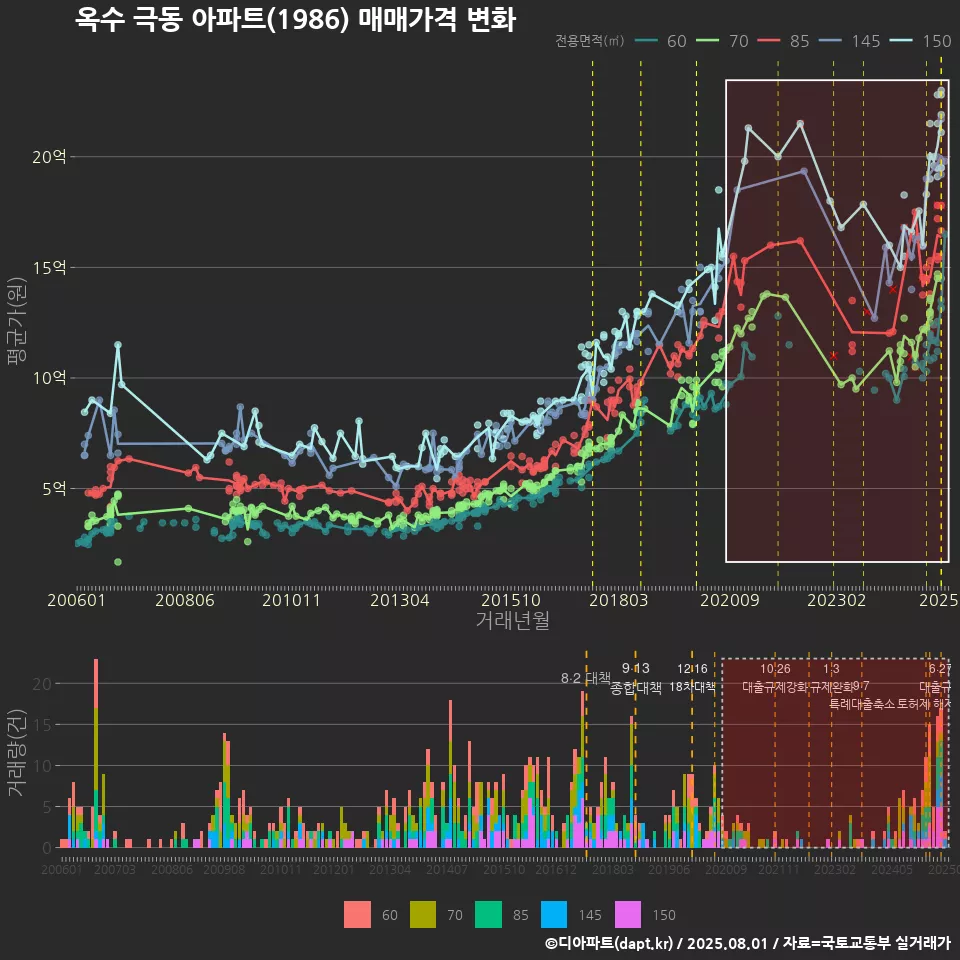Click the 202111 label on volume chart axis

779,869
